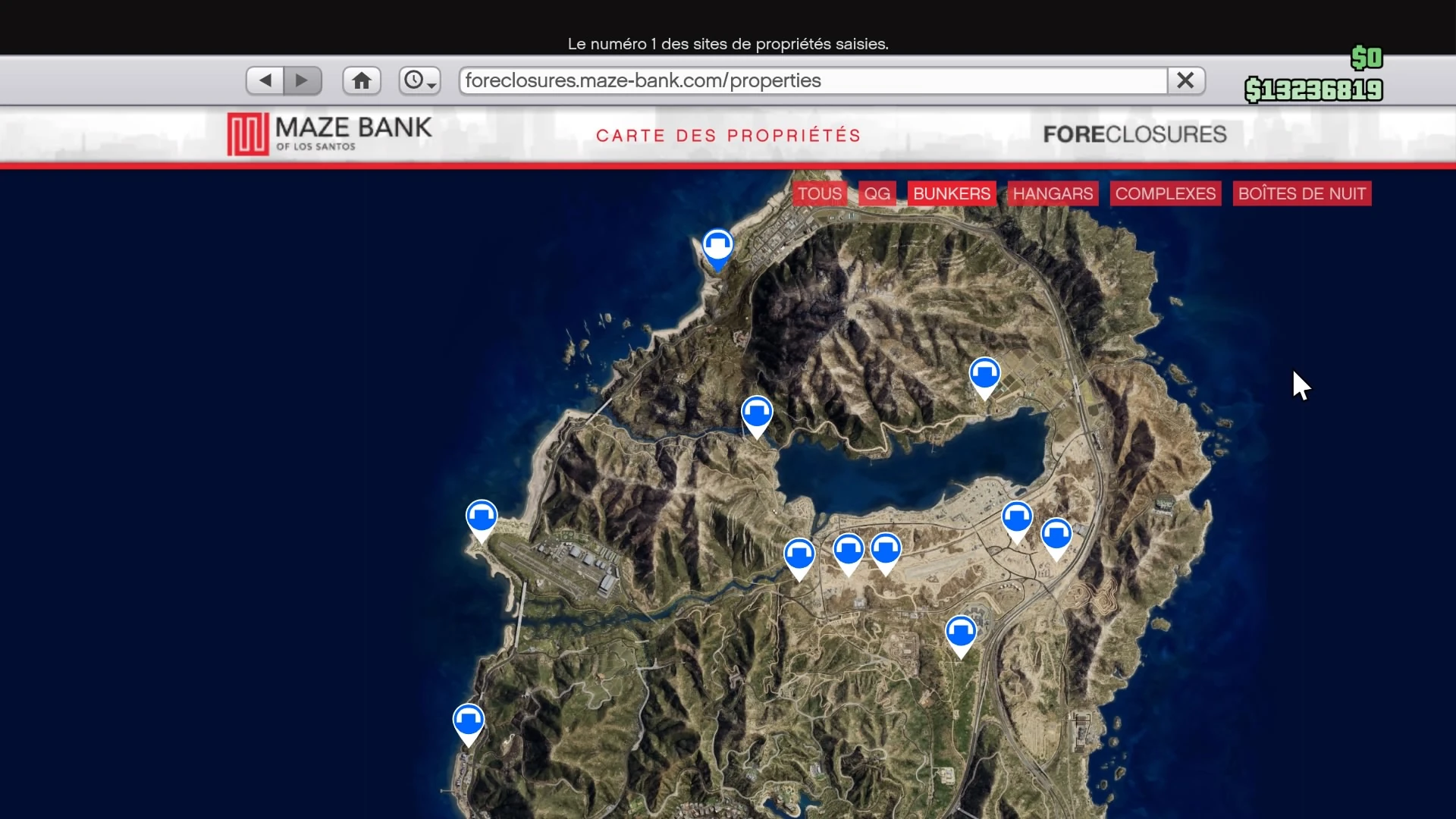Image resolution: width=1456 pixels, height=819 pixels.
Task: Select the TOUS filter tab
Action: tap(819, 193)
